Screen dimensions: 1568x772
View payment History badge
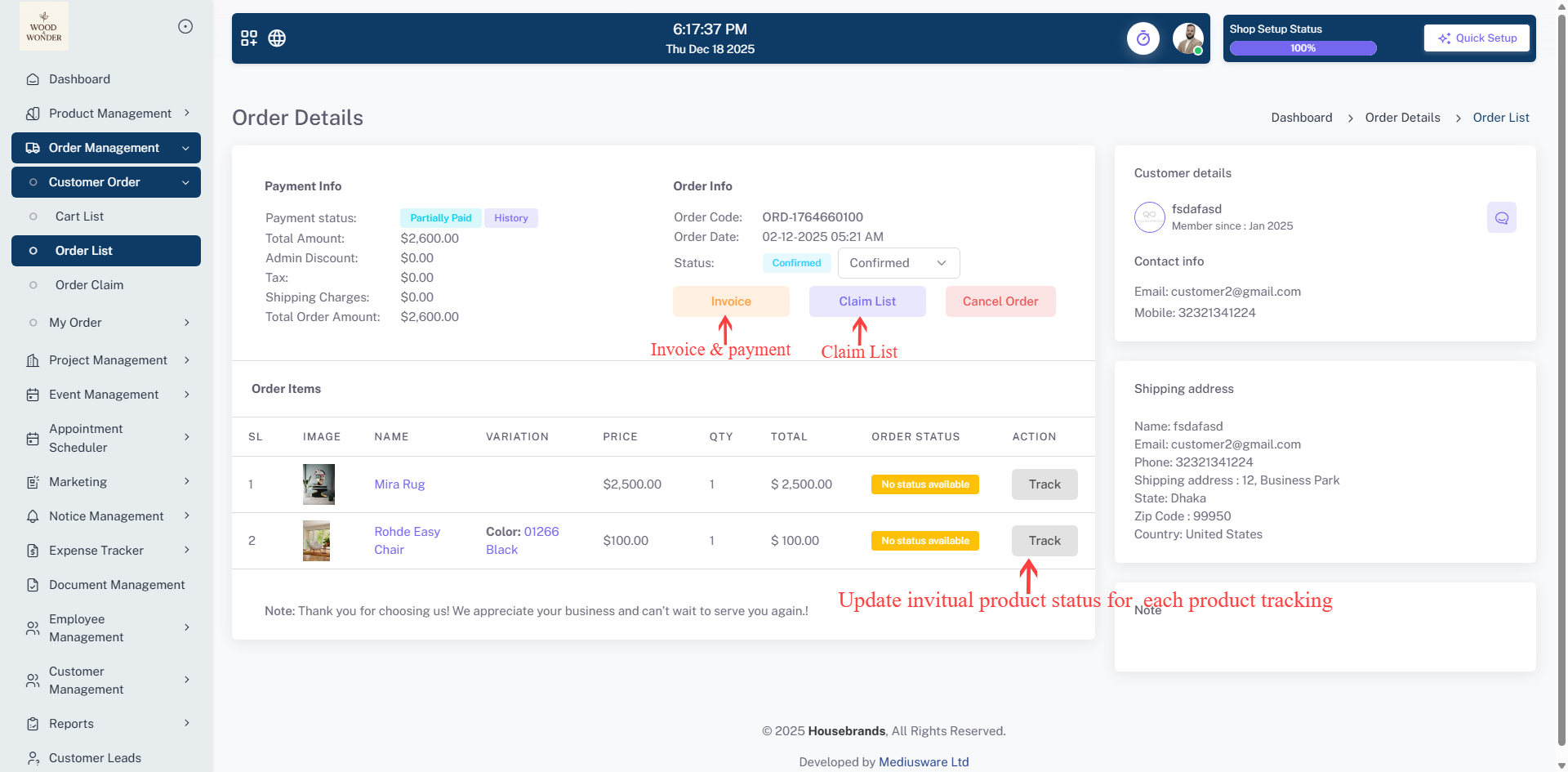tap(510, 218)
